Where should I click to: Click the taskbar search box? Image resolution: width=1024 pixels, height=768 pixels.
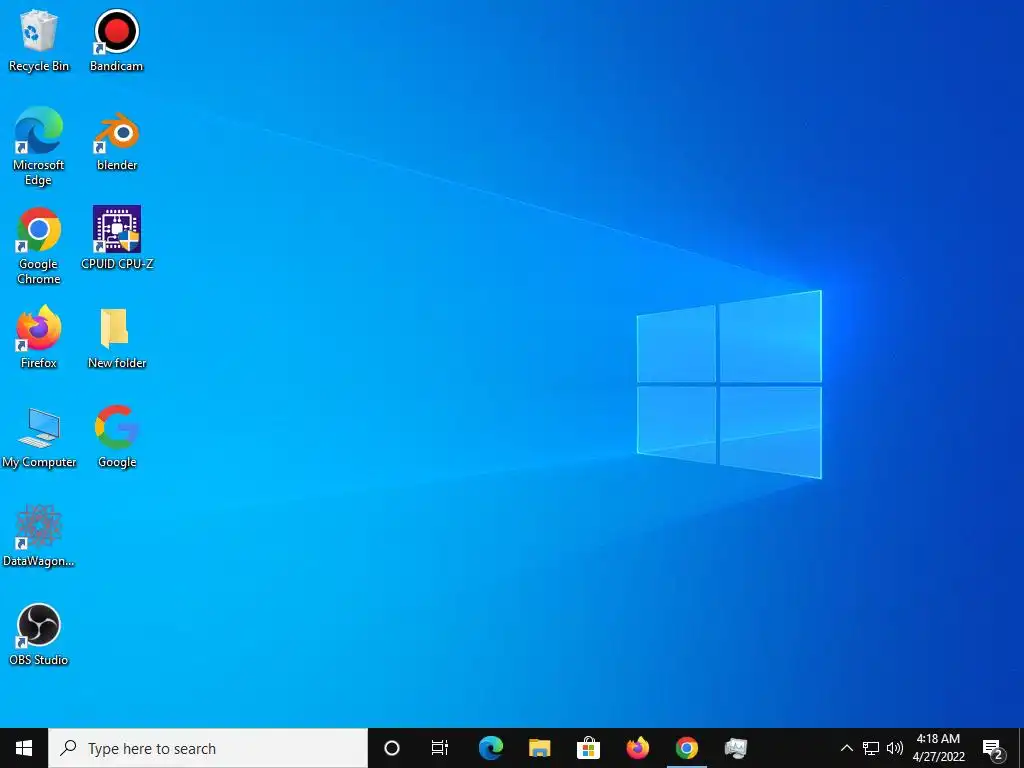click(x=208, y=748)
